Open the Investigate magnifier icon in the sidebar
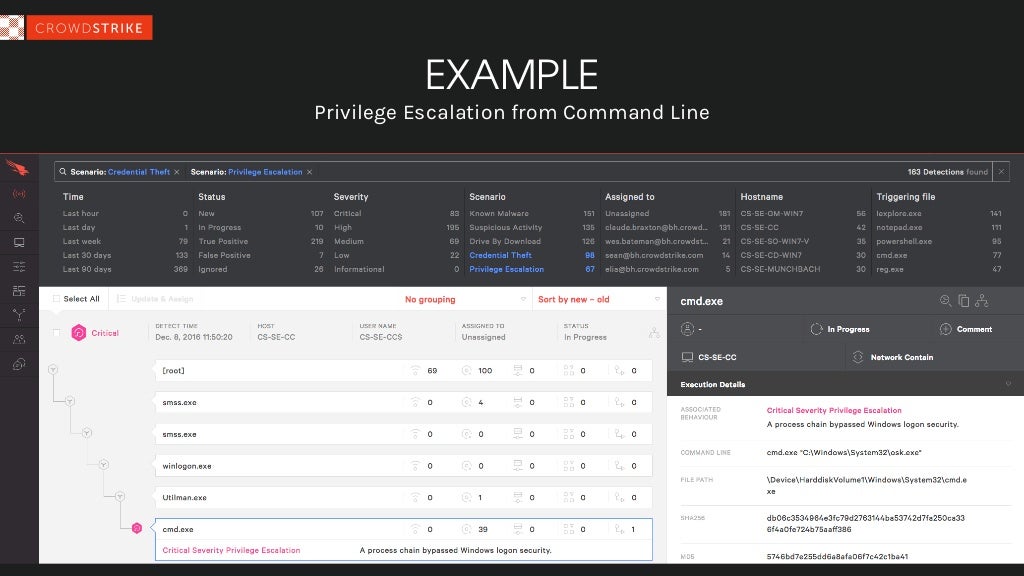Image resolution: width=1024 pixels, height=576 pixels. [19, 218]
